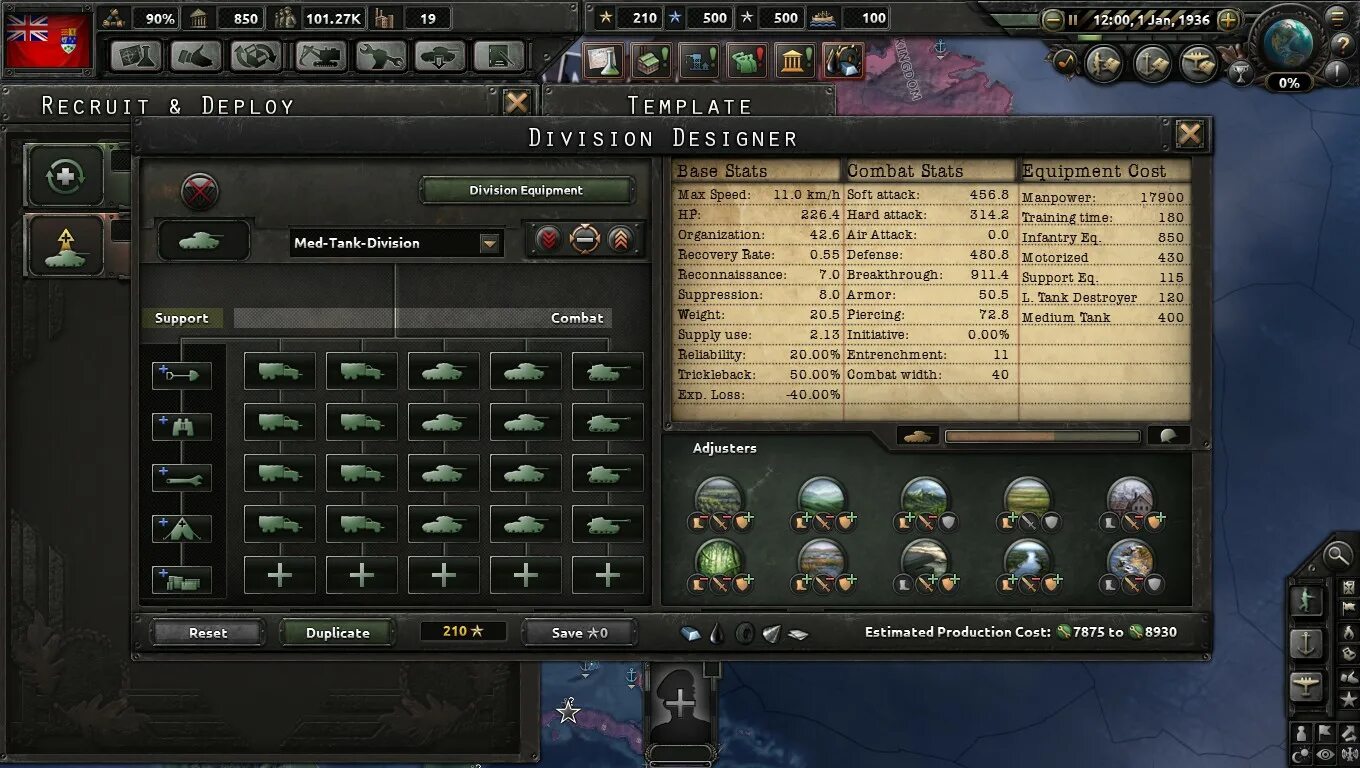The image size is (1360, 768).
Task: Select the tank division deploy tab
Action: coord(65,247)
